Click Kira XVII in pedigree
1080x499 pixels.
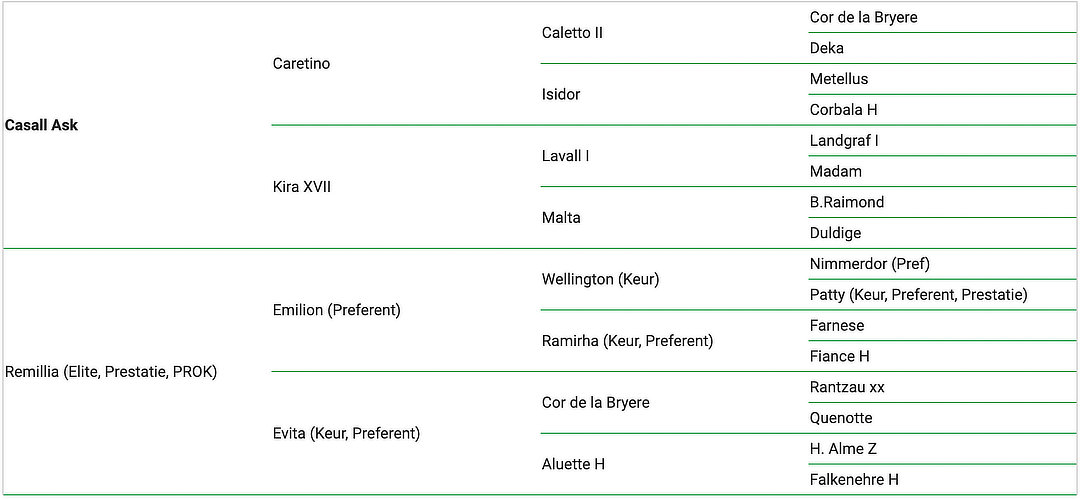pos(302,187)
